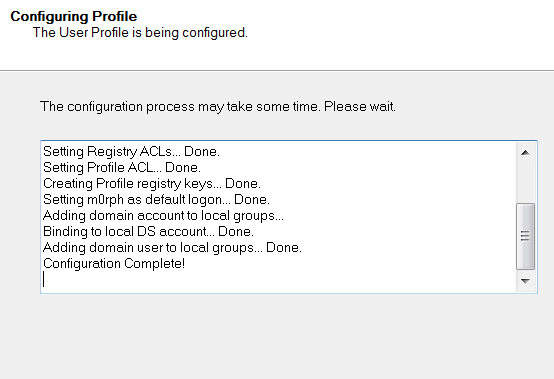Screen dimensions: 554x379
Task: Click the 'Creating Profile registry keys' log line
Action: tap(152, 184)
